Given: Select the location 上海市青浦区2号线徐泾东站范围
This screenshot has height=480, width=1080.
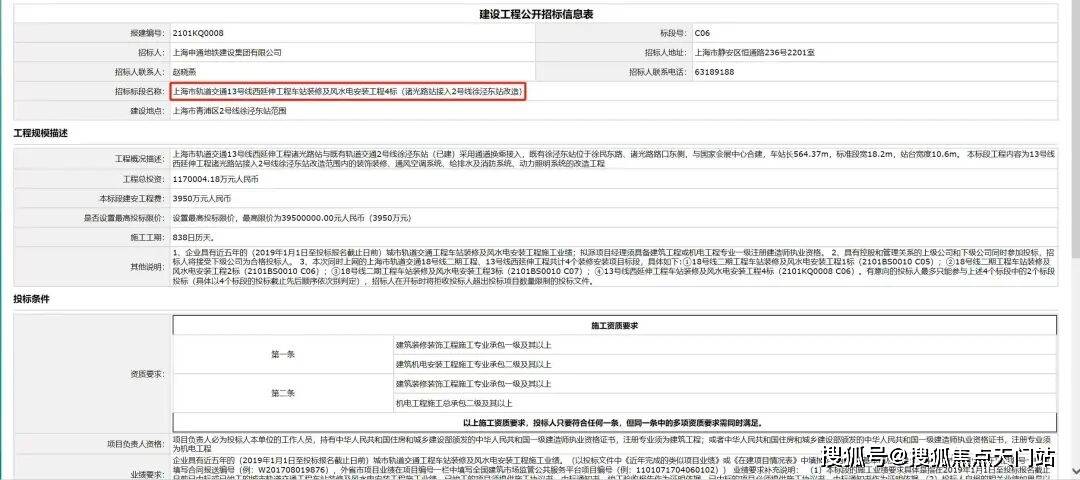Looking at the screenshot, I should (x=229, y=110).
